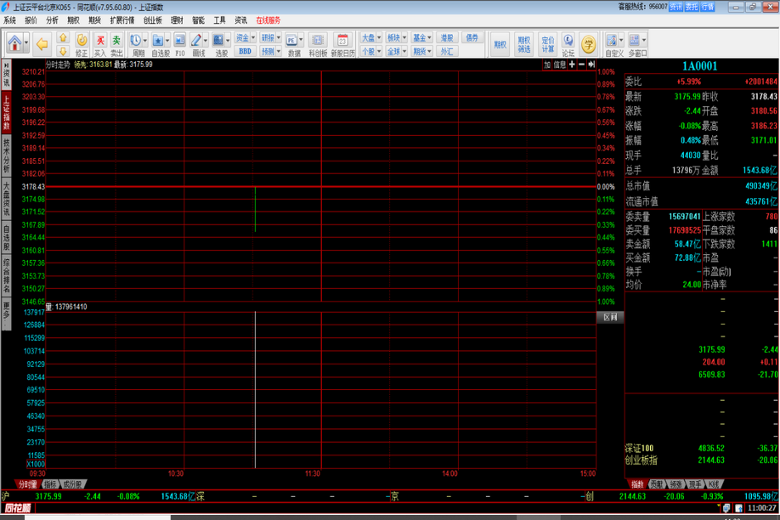The height and width of the screenshot is (520, 780).
Task: Click the 定价计算 button
Action: 548,44
